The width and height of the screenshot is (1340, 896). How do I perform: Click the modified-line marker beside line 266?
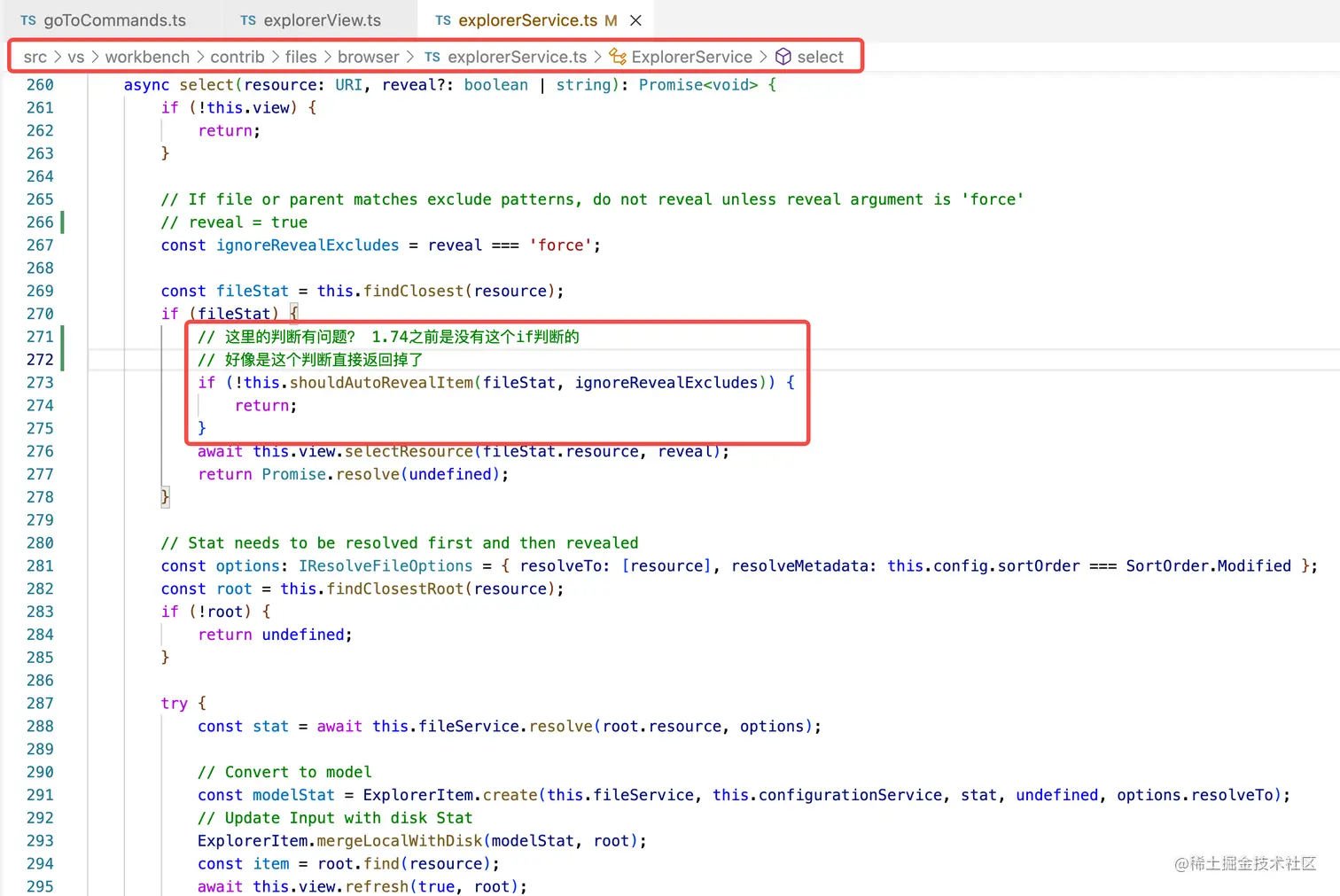[x=62, y=222]
